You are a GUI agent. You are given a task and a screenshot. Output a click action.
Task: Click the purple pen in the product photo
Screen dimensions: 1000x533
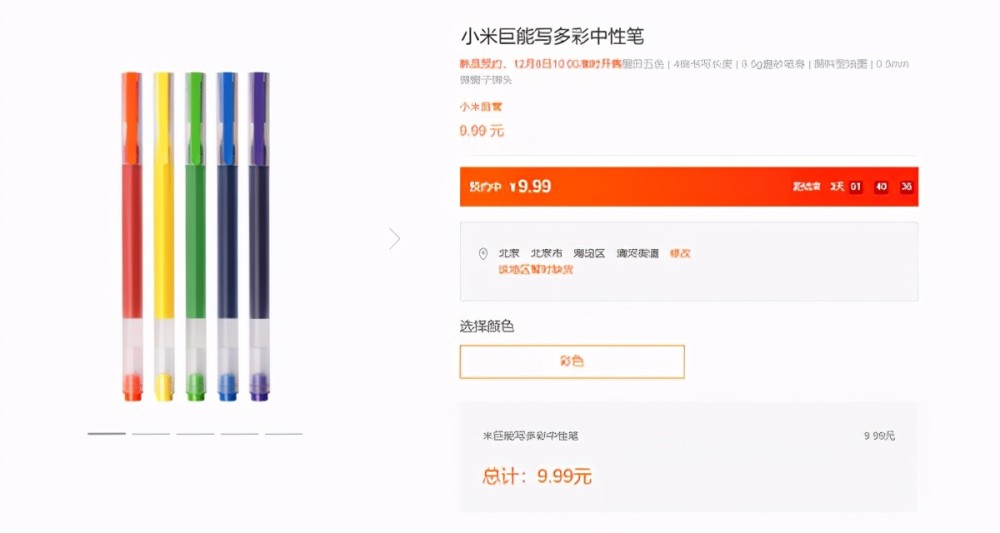point(258,237)
